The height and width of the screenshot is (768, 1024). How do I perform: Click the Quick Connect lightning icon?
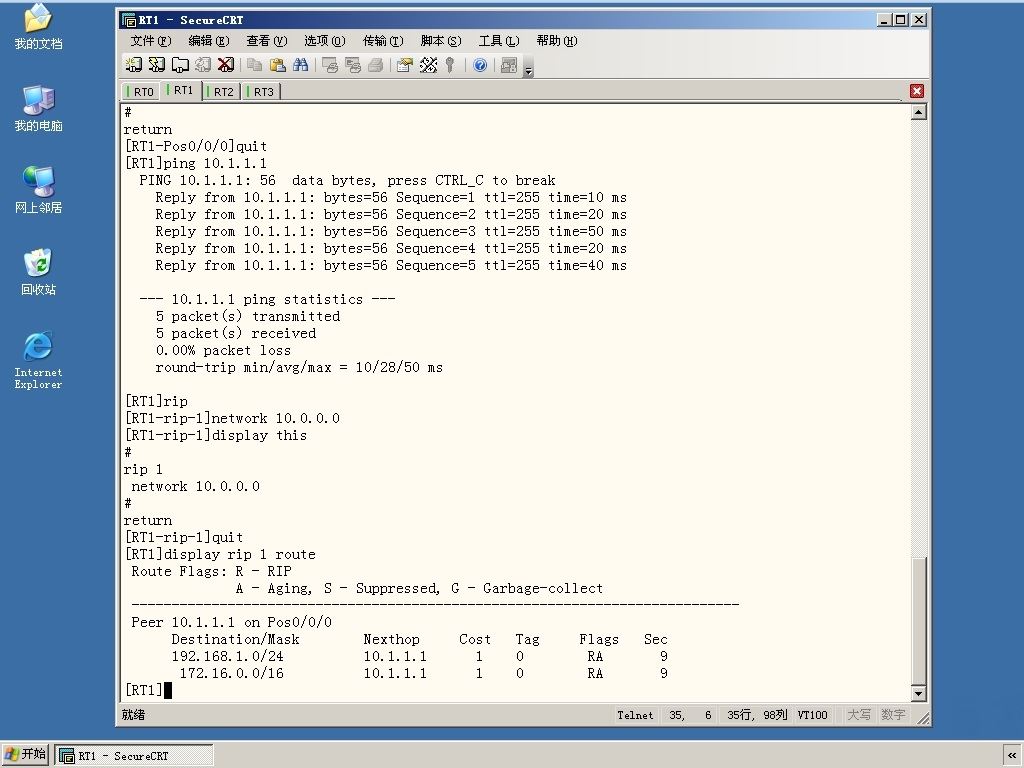pyautogui.click(x=157, y=65)
